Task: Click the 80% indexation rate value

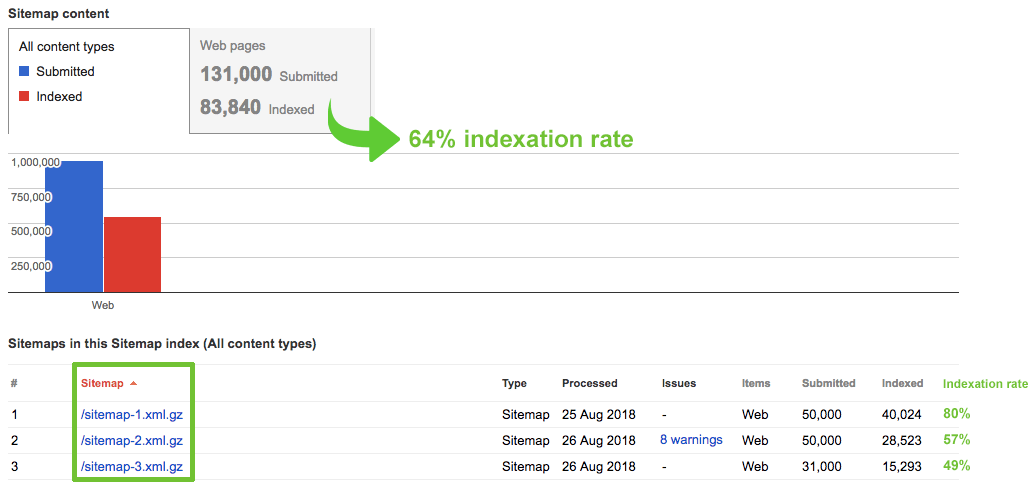Action: pos(956,413)
